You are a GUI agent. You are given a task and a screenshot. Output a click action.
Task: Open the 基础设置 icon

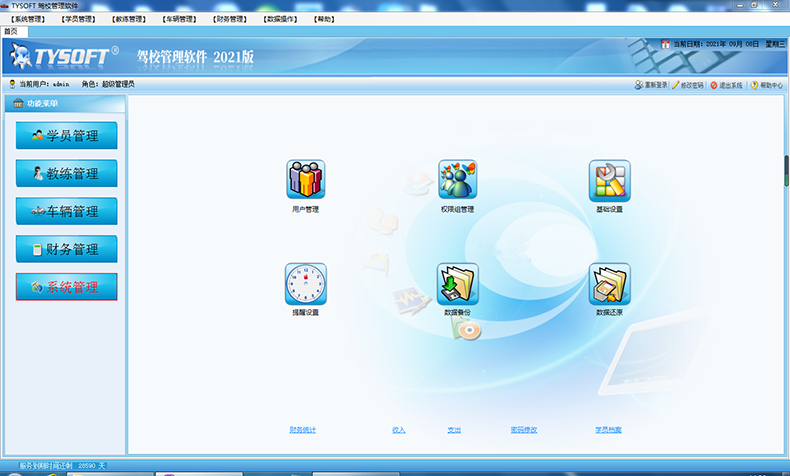click(x=609, y=180)
